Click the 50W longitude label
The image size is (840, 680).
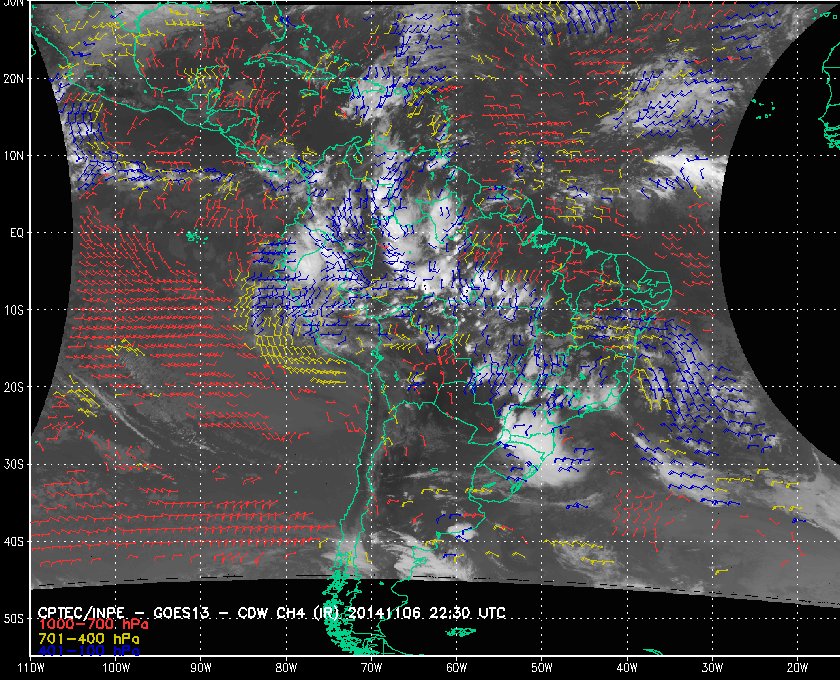pos(542,668)
